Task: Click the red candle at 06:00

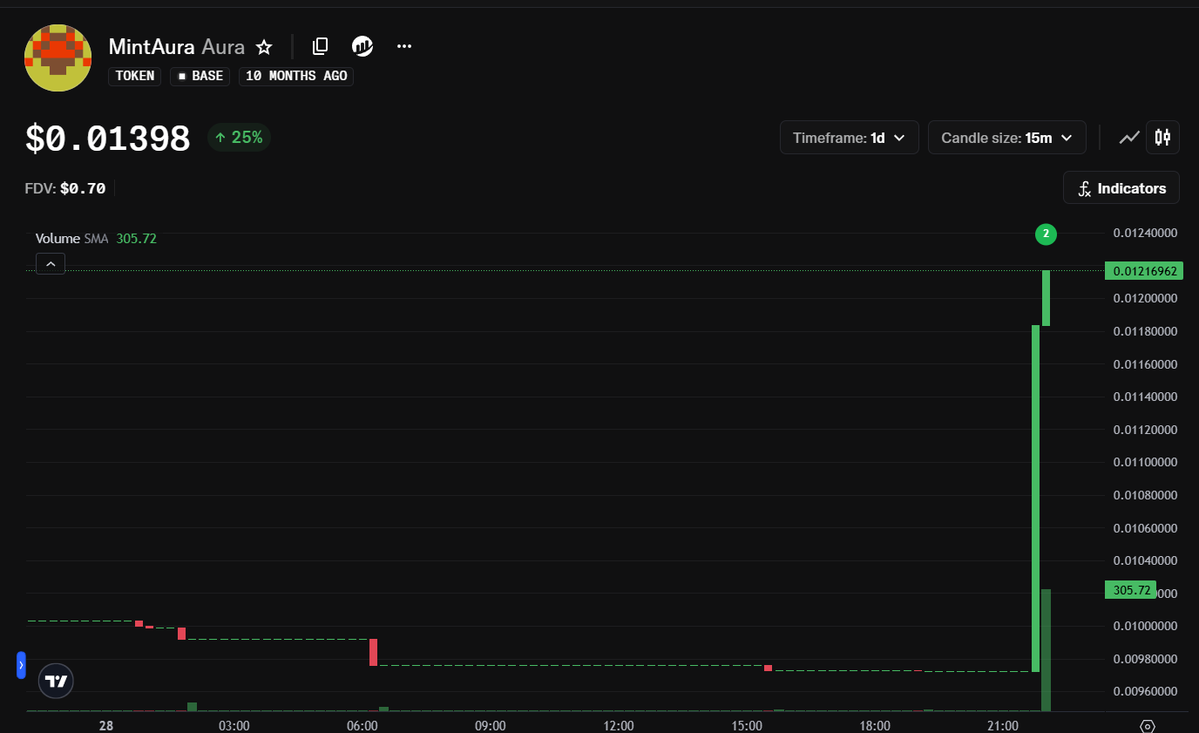Action: pyautogui.click(x=373, y=652)
